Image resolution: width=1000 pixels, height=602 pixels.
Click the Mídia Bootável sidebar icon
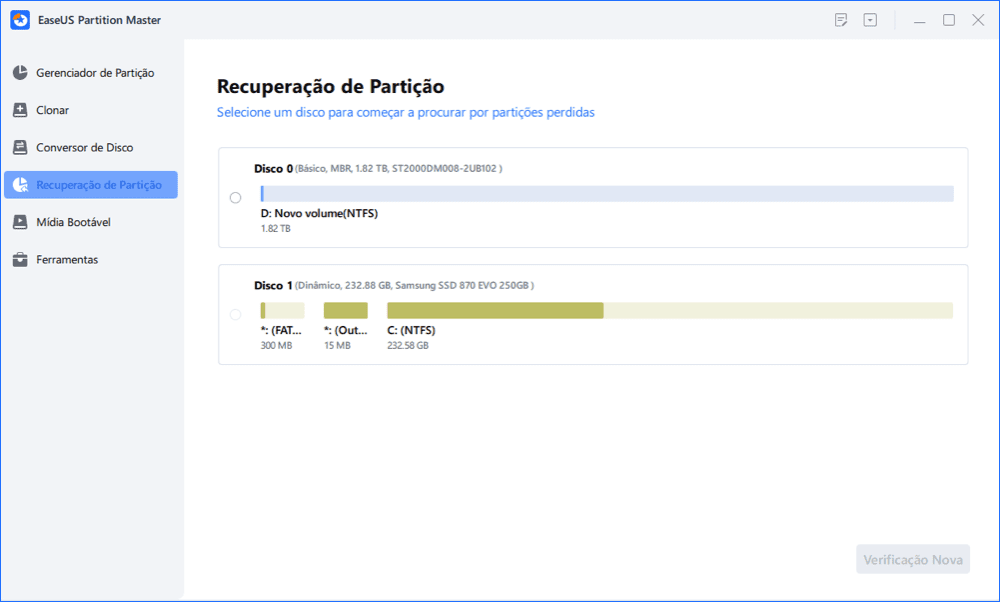pos(20,222)
